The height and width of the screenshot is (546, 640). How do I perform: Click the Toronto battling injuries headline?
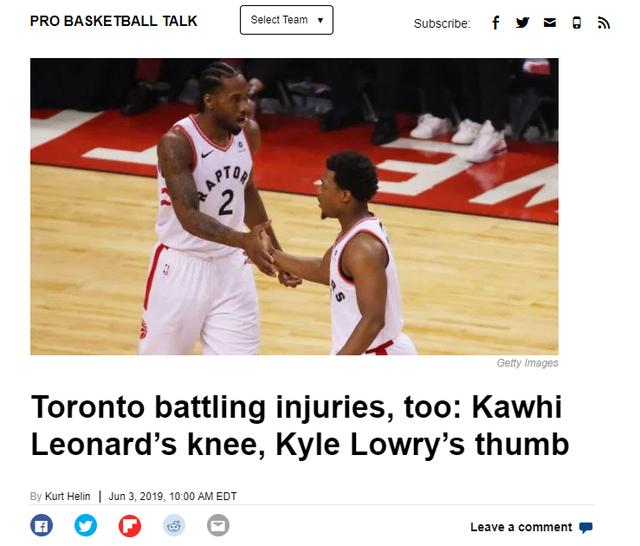click(300, 425)
